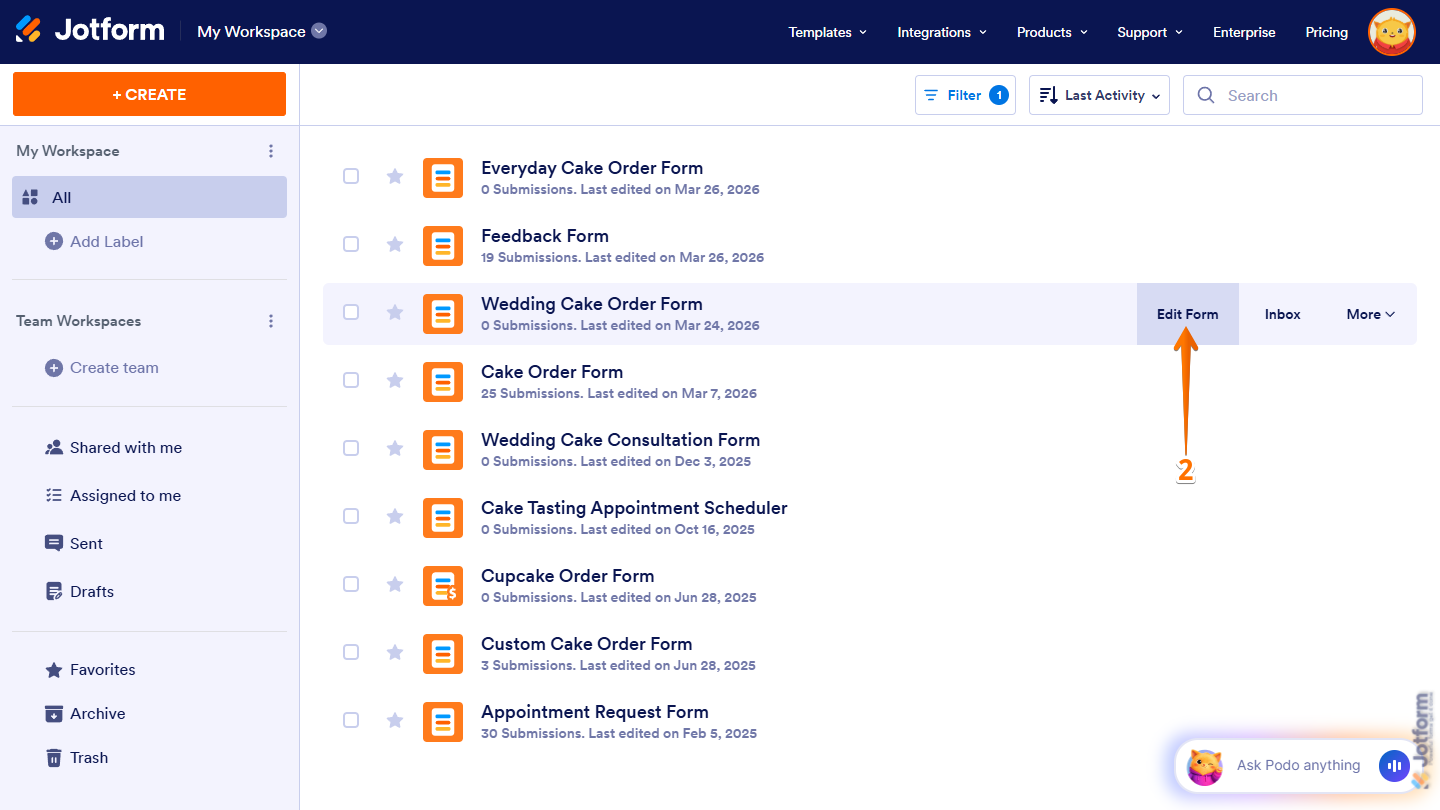
Task: Select the checkbox for Feedback Form
Action: [351, 244]
